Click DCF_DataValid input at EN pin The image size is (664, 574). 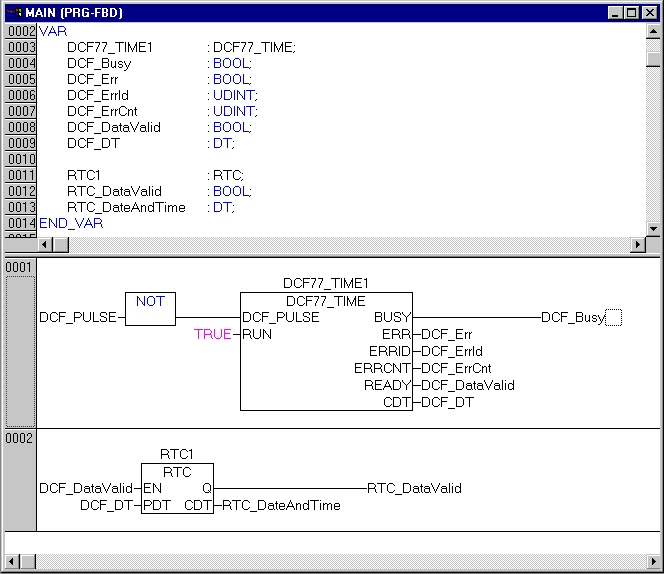[x=86, y=488]
